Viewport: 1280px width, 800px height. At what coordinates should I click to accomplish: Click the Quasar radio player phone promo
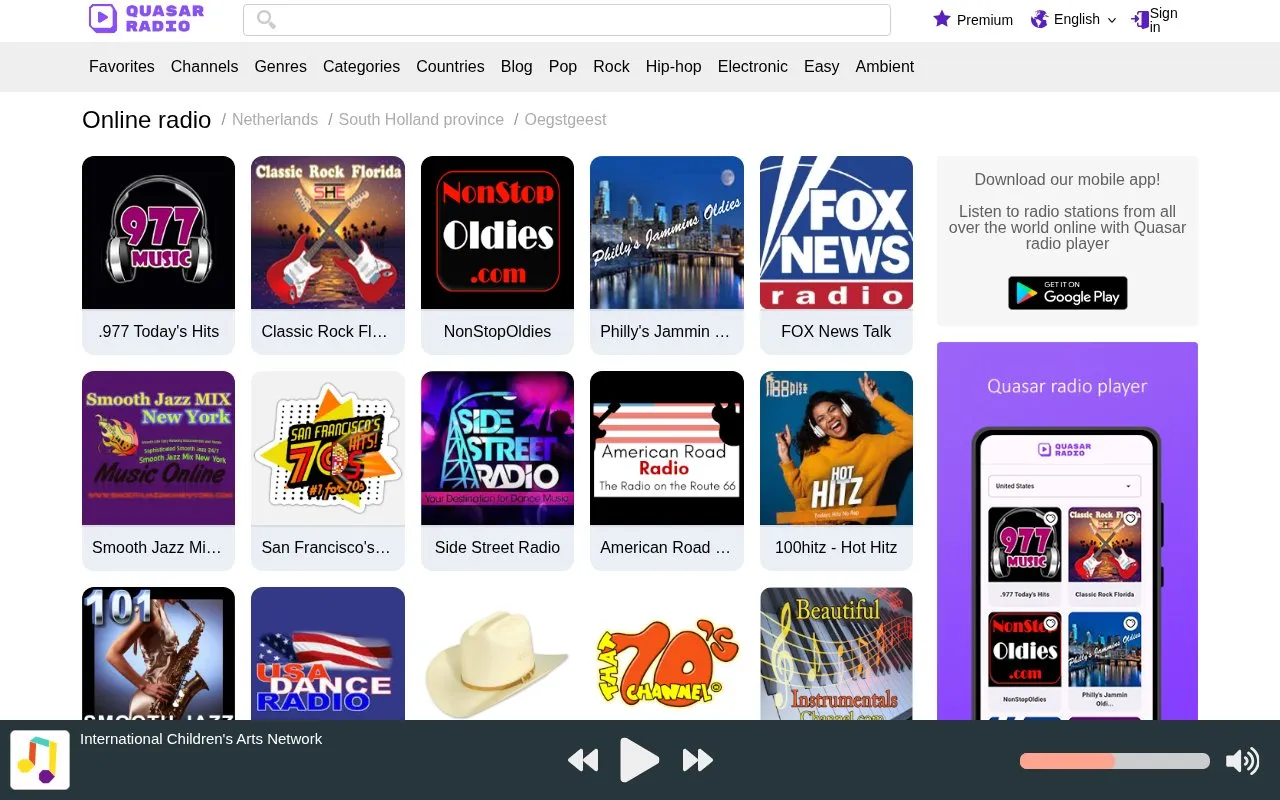(x=1067, y=531)
